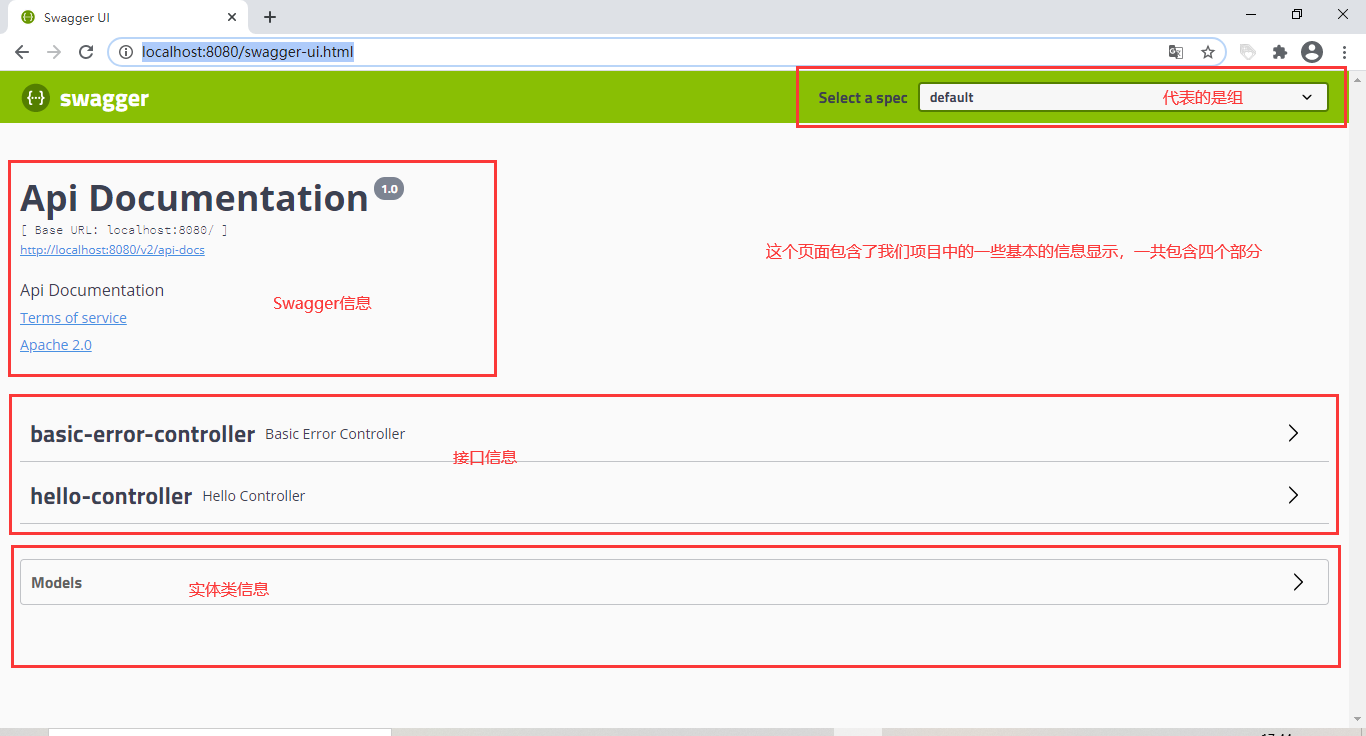Viewport: 1366px width, 736px height.
Task: Click the Models section label
Action: 57,583
